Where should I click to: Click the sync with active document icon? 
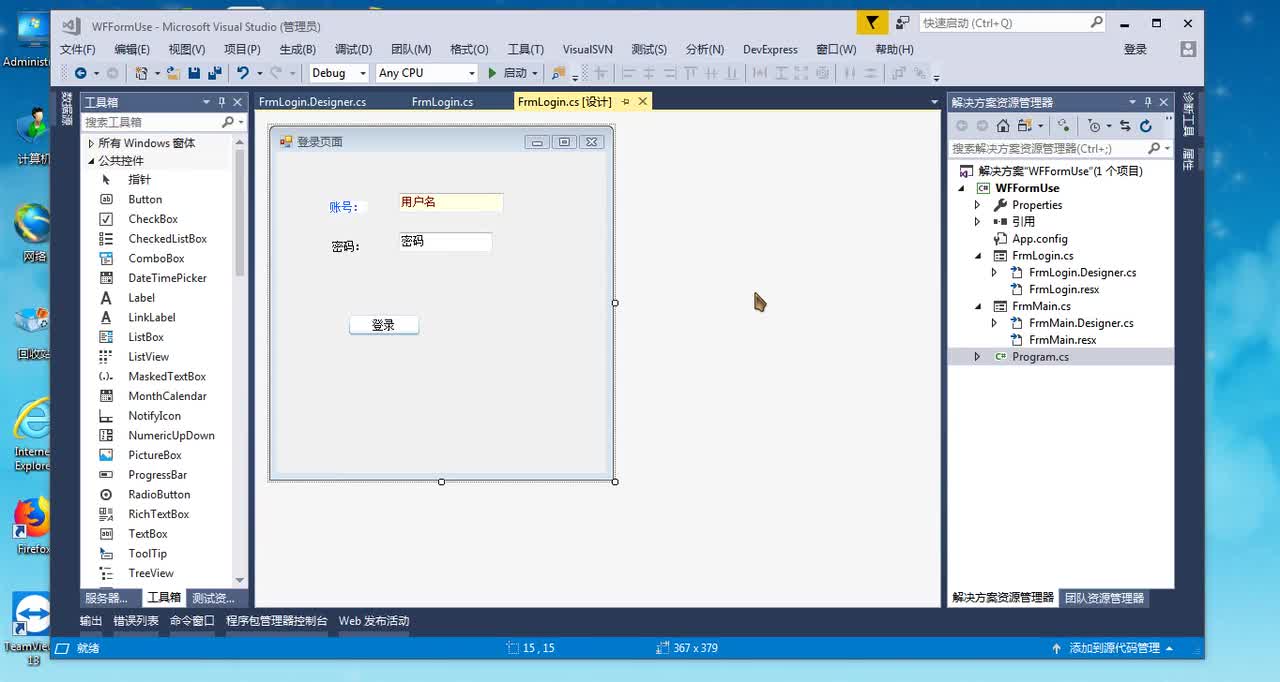[x=1125, y=126]
